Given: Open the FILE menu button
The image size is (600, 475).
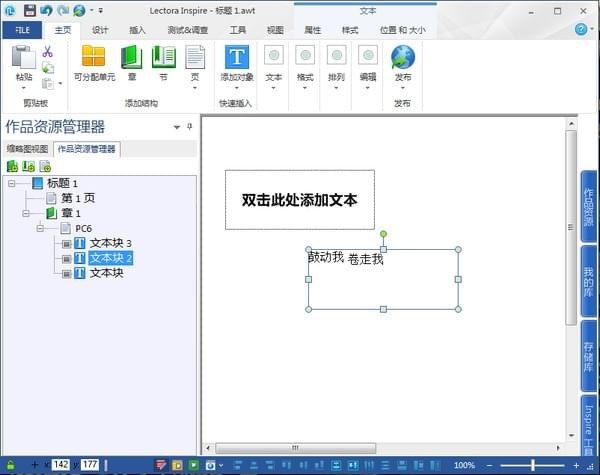Looking at the screenshot, I should 22,30.
